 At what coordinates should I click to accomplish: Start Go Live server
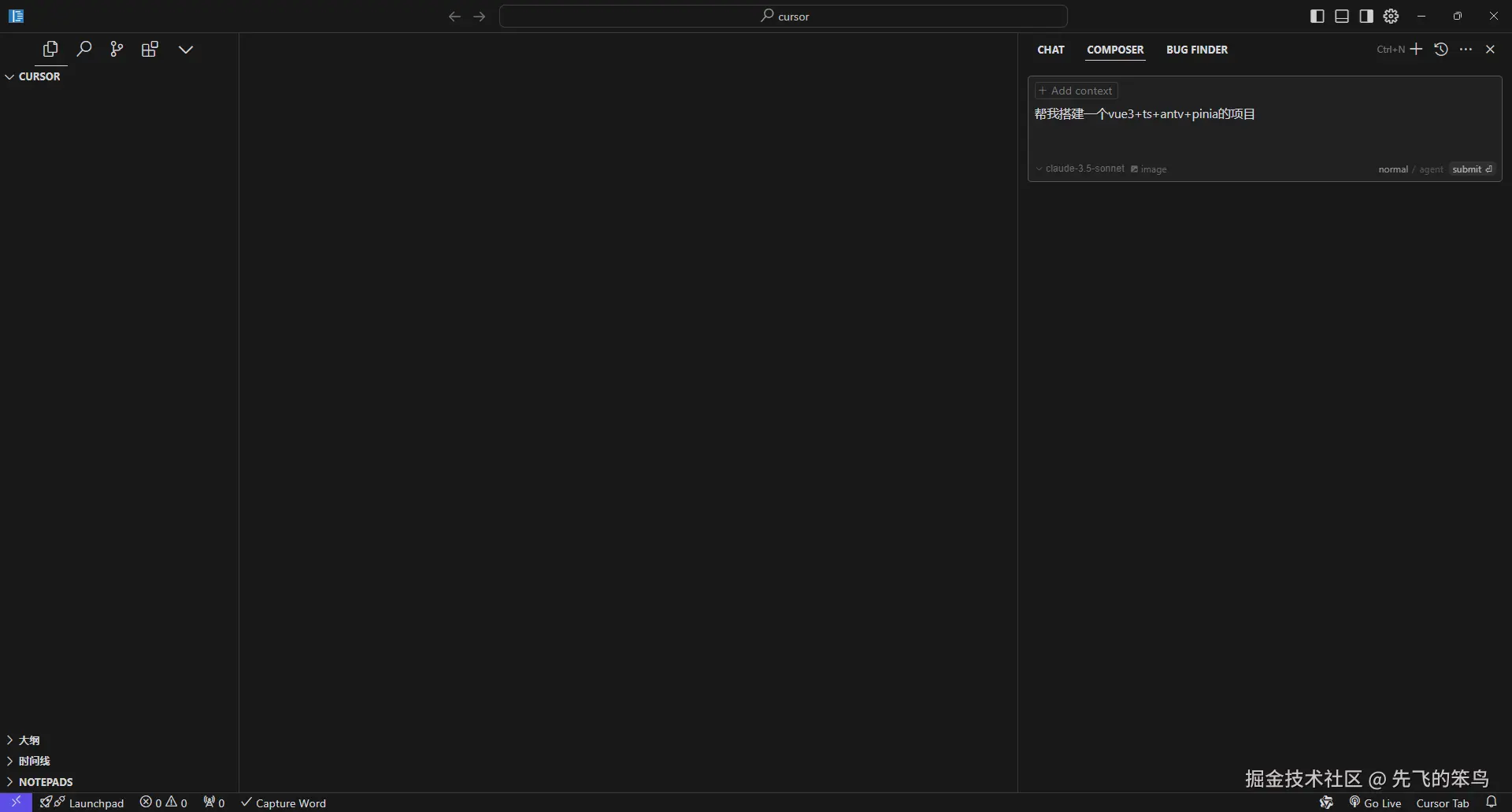coord(1375,803)
